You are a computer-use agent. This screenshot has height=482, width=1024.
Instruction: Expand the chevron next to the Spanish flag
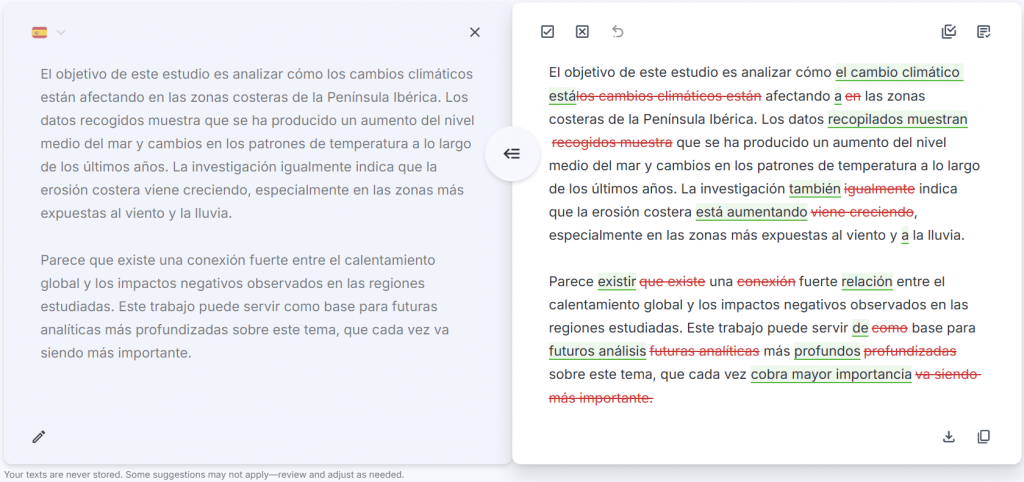click(61, 32)
